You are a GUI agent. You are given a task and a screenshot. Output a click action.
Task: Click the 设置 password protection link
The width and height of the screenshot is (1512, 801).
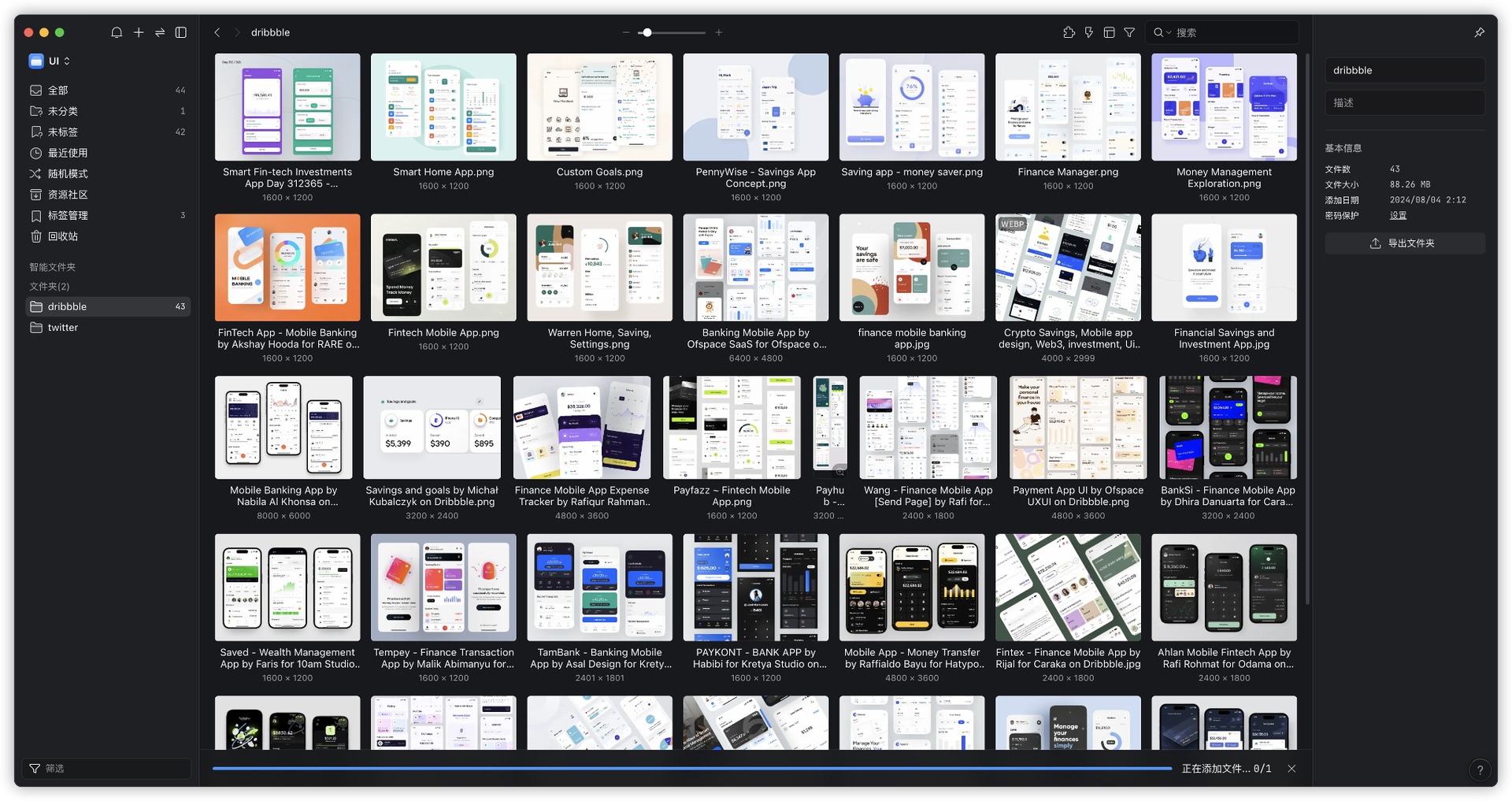[1398, 215]
